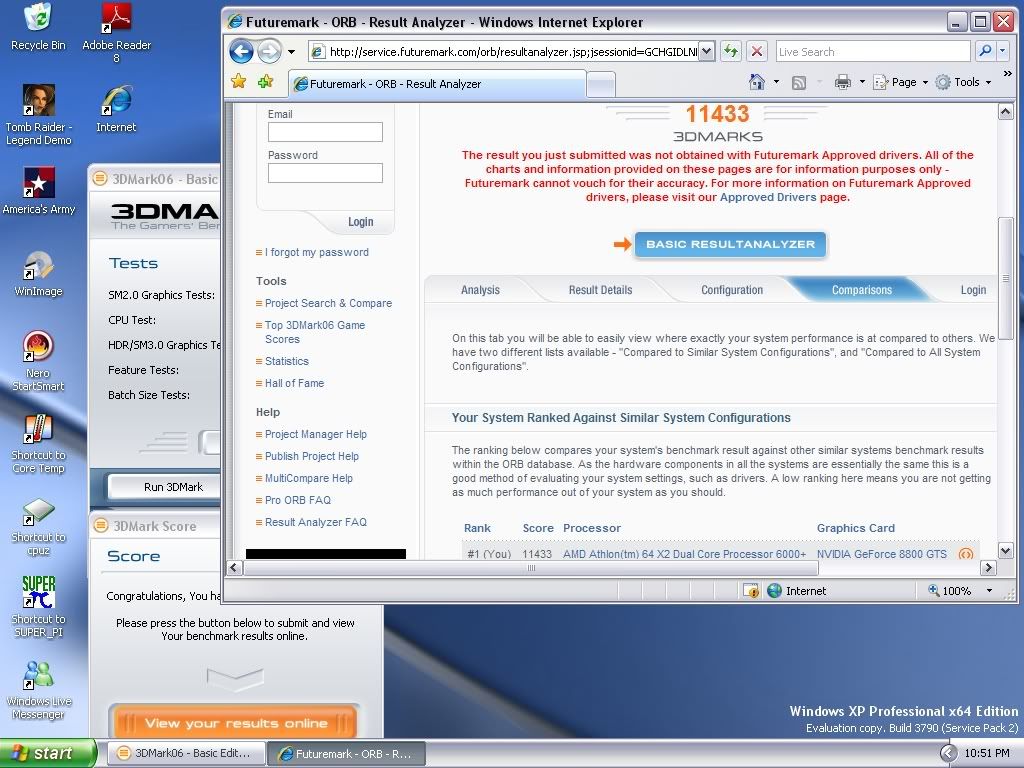Focus the Live Search box
This screenshot has width=1024, height=768.
873,52
